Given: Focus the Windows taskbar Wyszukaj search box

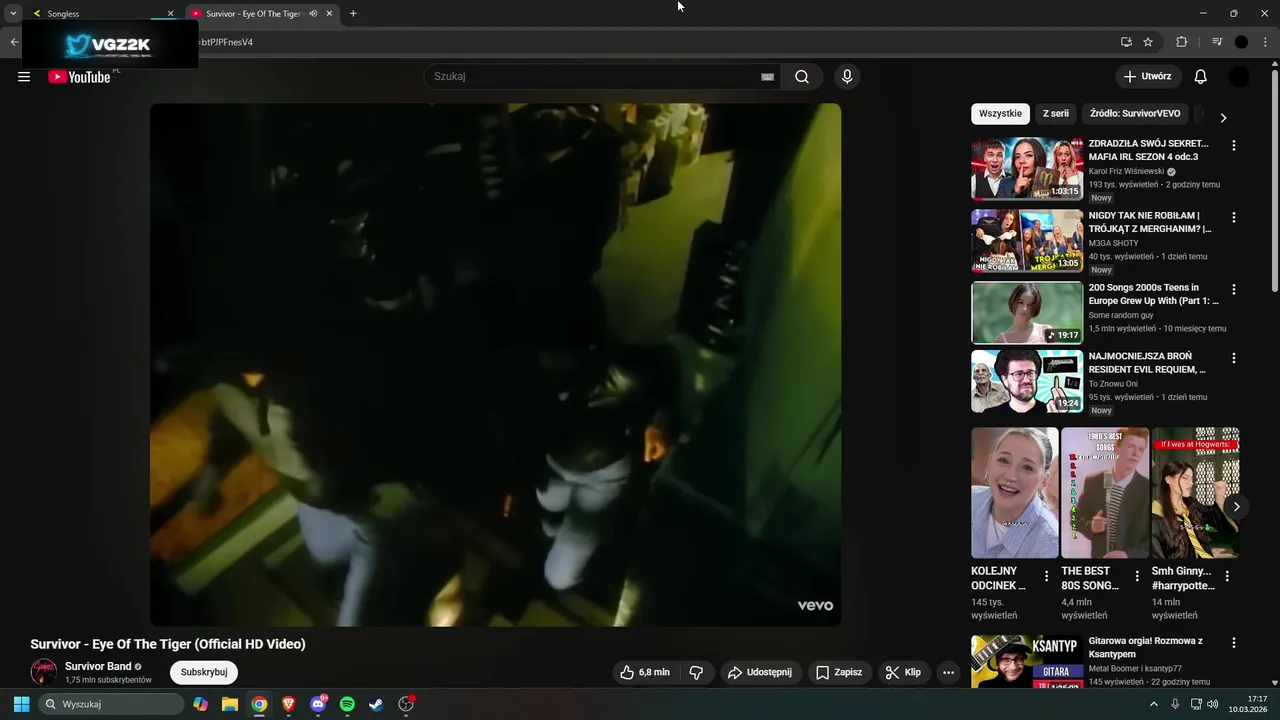Looking at the screenshot, I should tap(111, 704).
